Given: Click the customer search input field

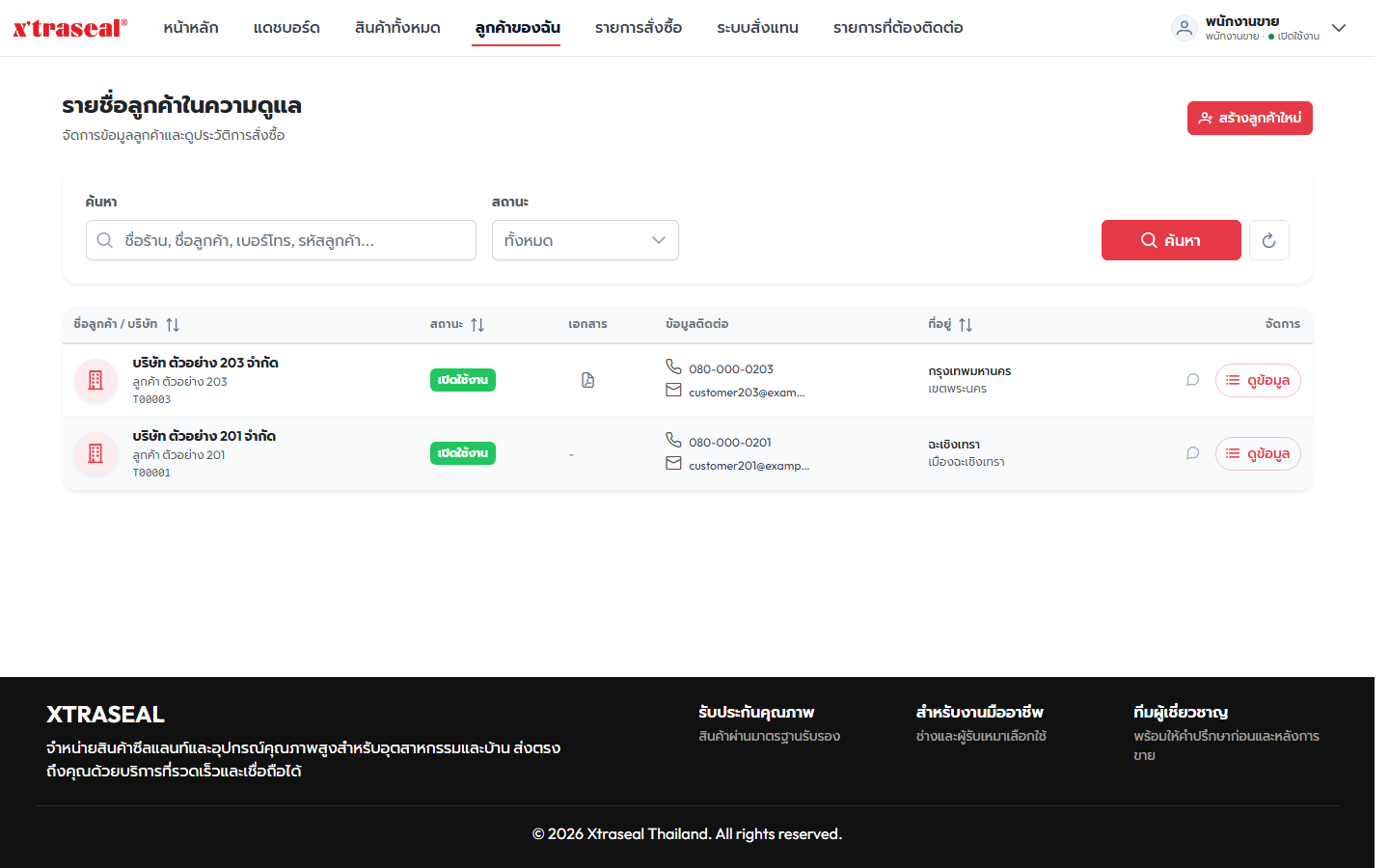Looking at the screenshot, I should click(281, 240).
